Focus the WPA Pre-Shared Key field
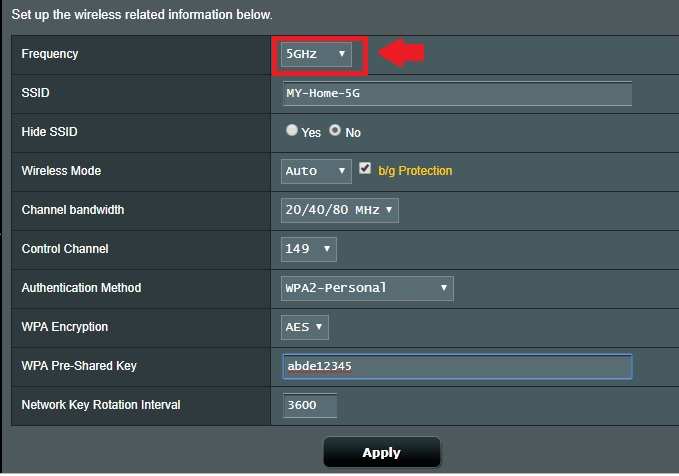 coord(457,366)
